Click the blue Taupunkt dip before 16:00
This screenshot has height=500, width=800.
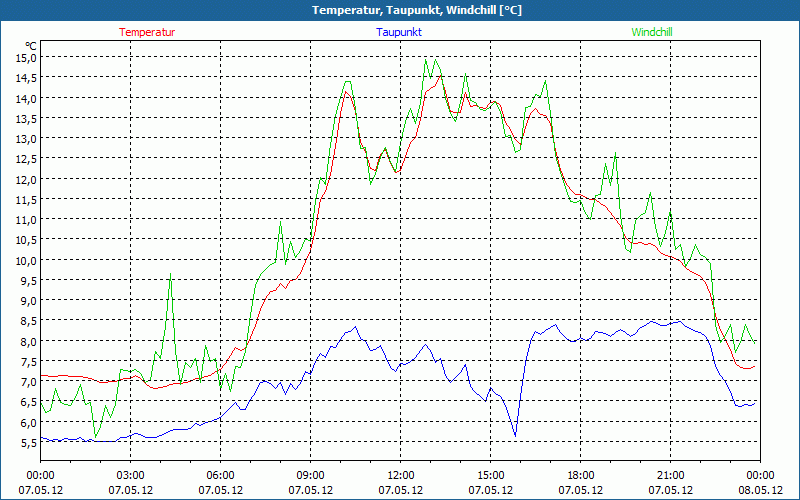pyautogui.click(x=515, y=435)
